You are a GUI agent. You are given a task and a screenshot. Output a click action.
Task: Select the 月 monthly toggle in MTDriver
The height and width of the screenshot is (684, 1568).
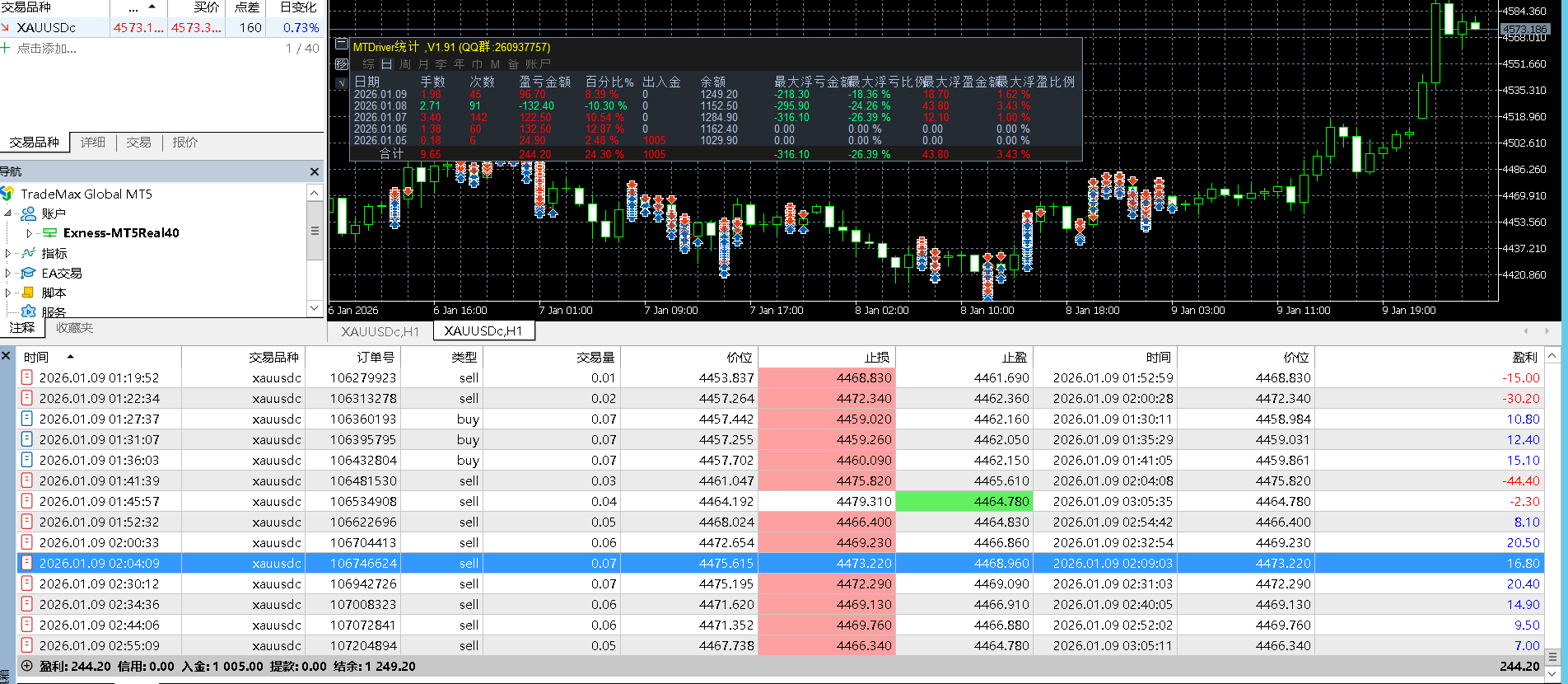(x=423, y=63)
